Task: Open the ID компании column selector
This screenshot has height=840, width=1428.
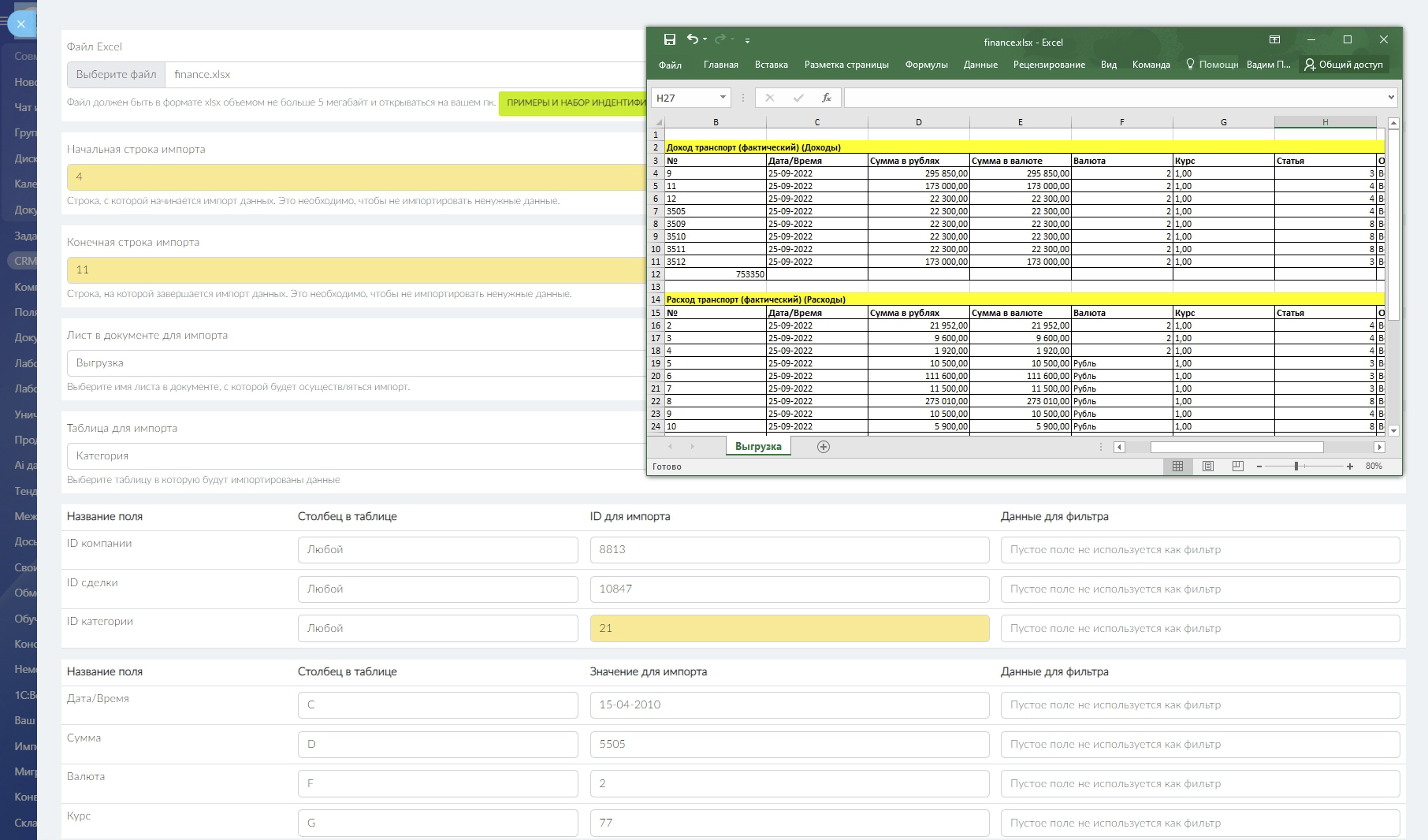Action: 438,550
